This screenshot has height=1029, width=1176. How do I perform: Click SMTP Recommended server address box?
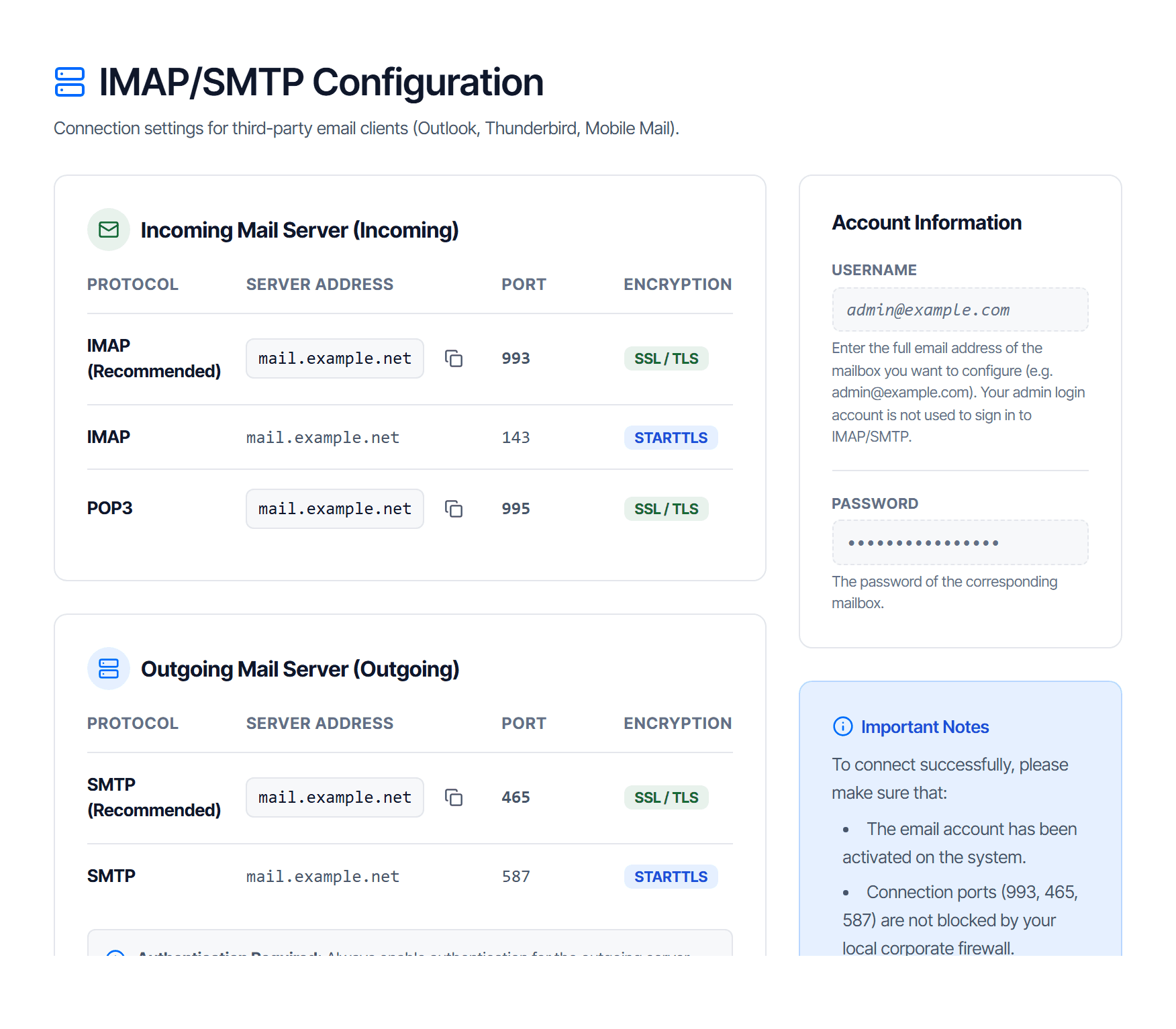(x=335, y=797)
